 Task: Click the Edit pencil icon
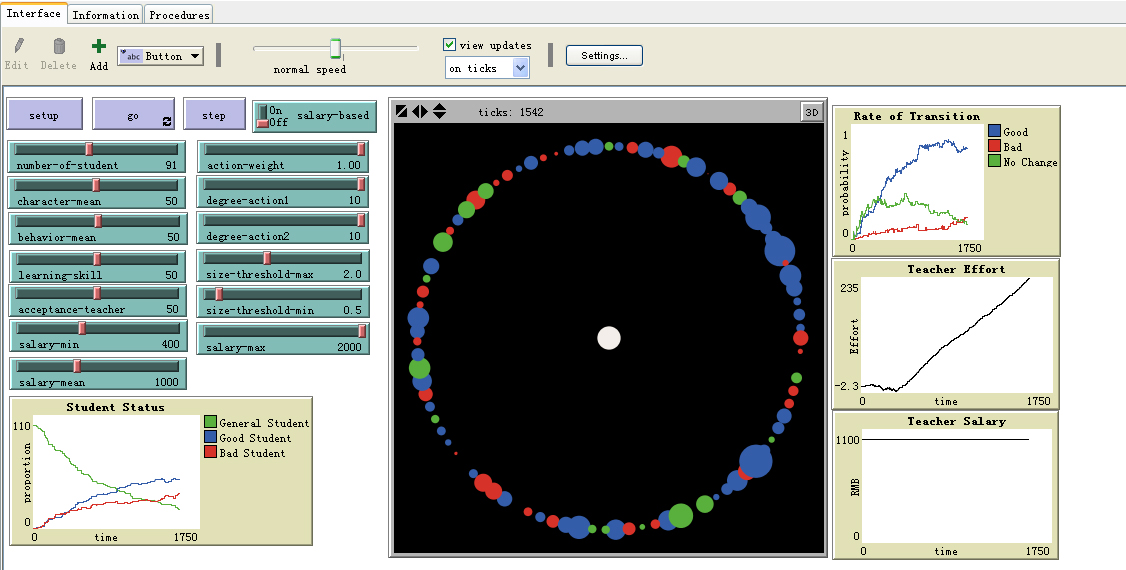click(17, 47)
